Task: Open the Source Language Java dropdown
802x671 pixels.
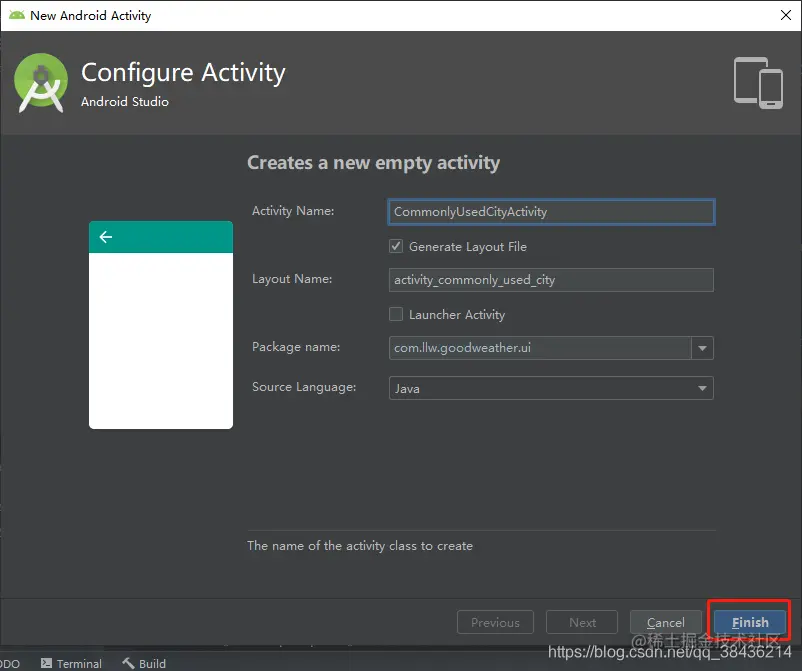Action: pyautogui.click(x=551, y=388)
